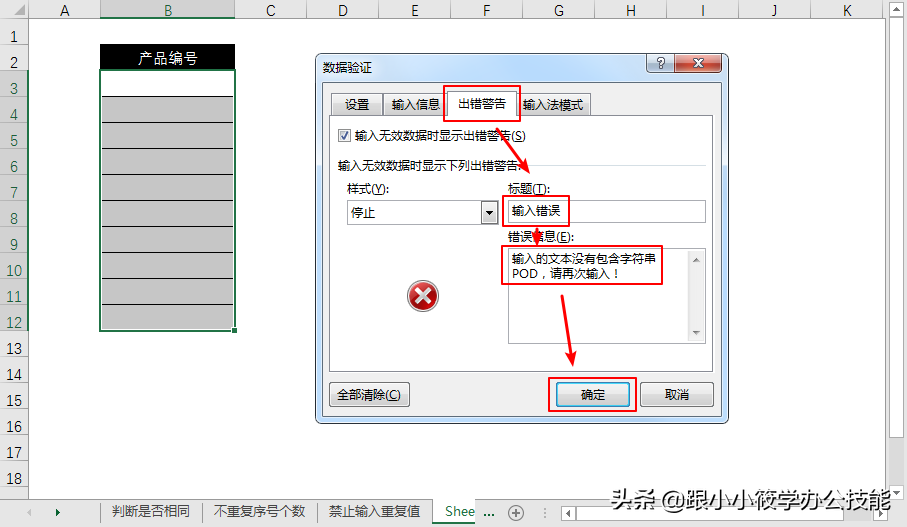Open the 禁止输入重复值 sheet tab

[374, 511]
